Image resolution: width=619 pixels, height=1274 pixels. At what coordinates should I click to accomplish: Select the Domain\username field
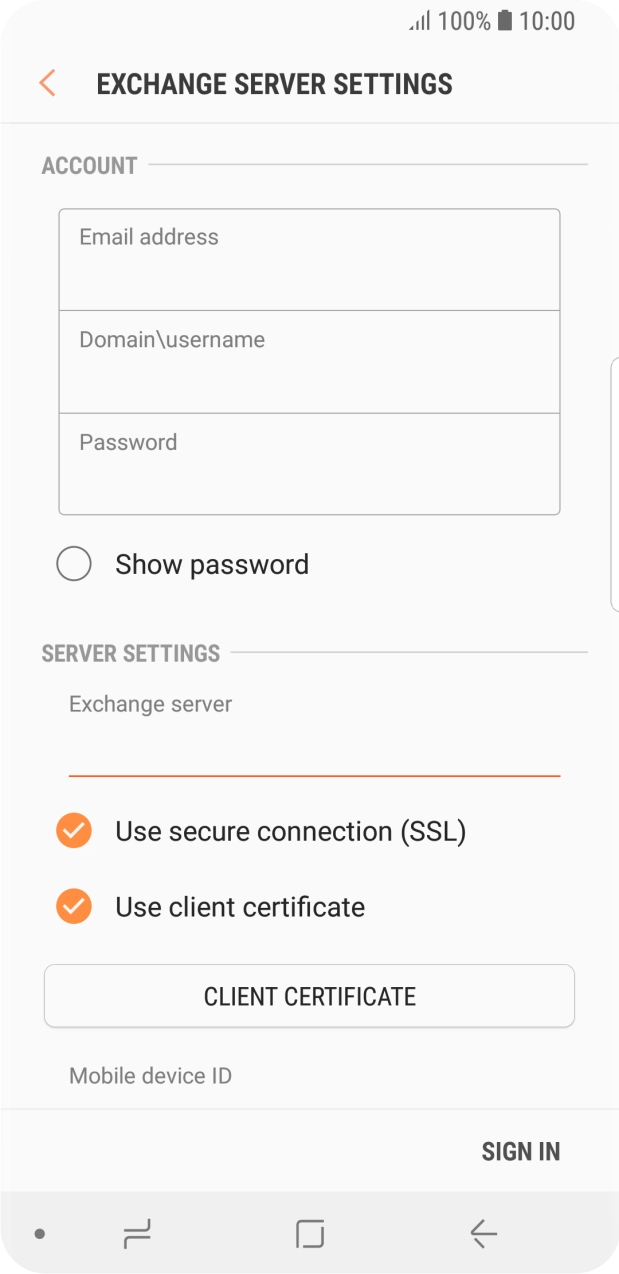[x=309, y=361]
